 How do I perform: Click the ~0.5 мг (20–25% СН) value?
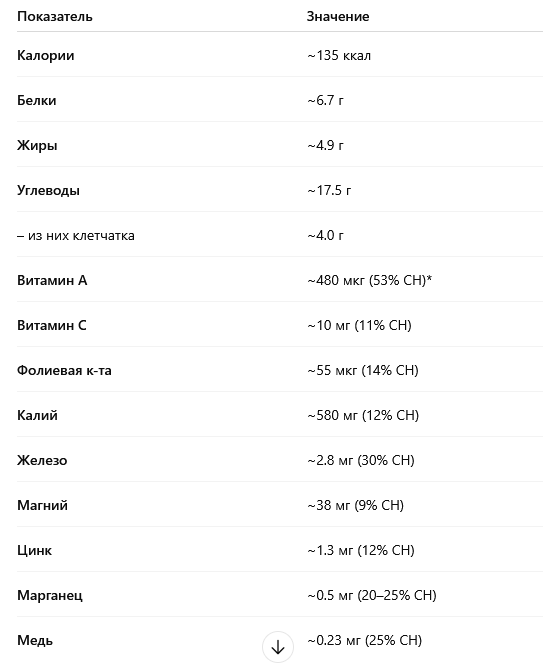pos(372,595)
